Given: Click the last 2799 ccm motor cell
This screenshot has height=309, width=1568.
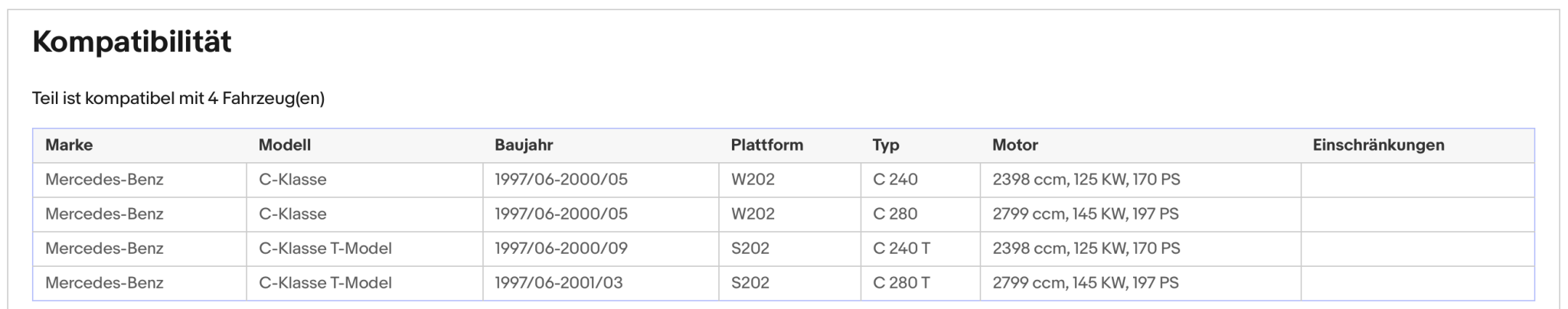Looking at the screenshot, I should pos(1141,283).
